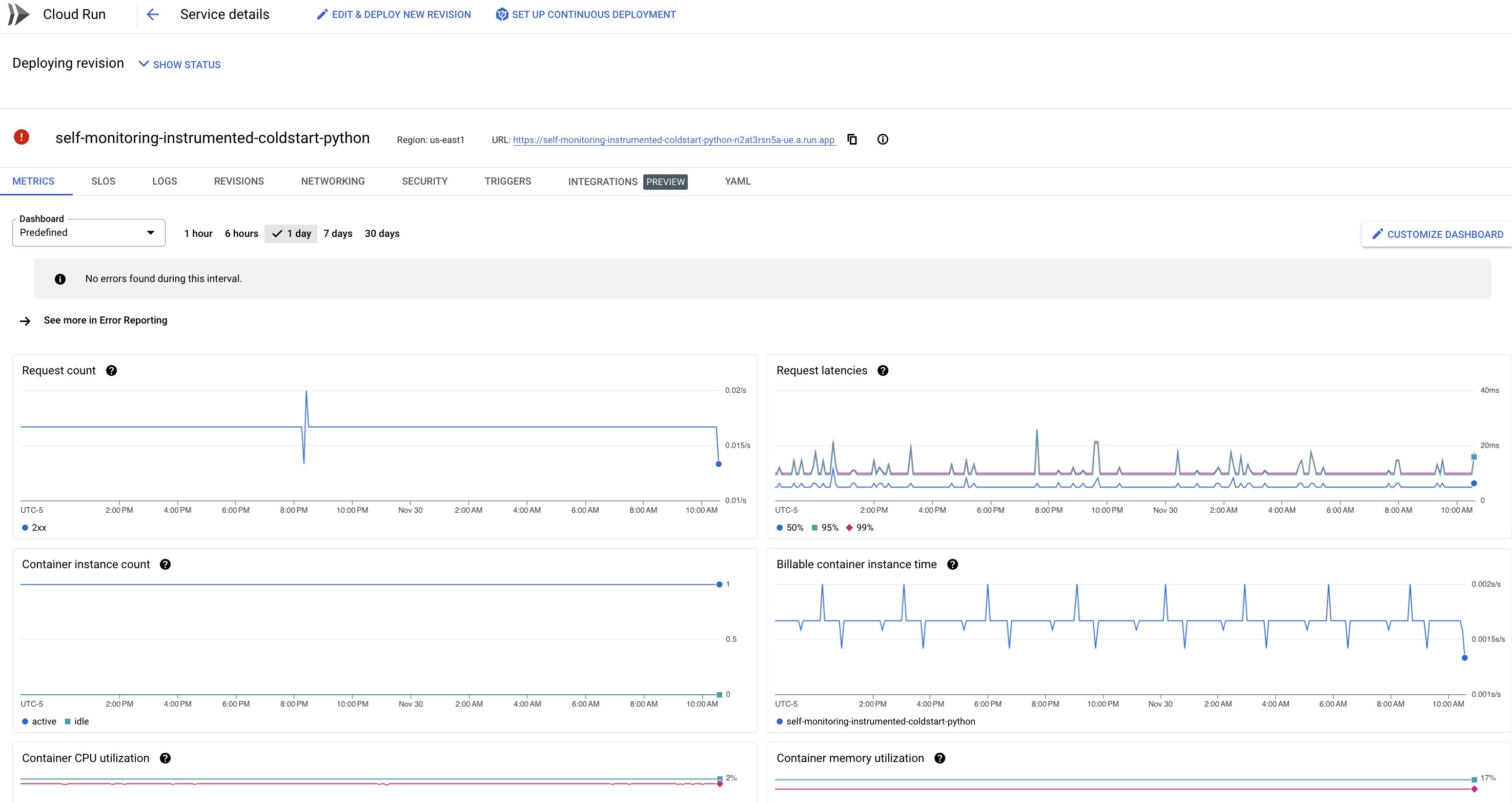Click Edit & Deploy New Revision

[393, 15]
